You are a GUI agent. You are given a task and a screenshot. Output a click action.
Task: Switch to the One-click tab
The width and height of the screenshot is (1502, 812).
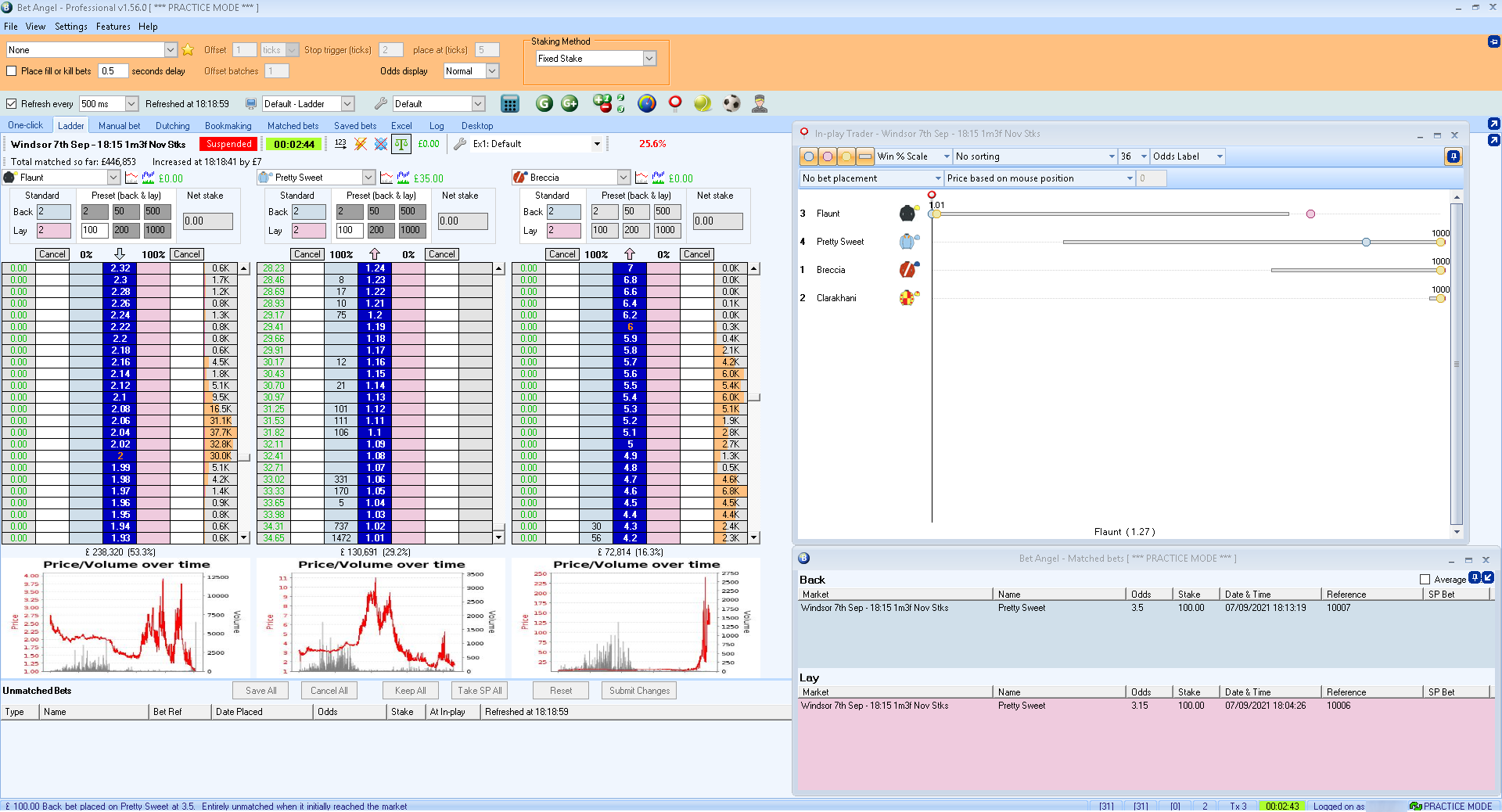tap(26, 125)
